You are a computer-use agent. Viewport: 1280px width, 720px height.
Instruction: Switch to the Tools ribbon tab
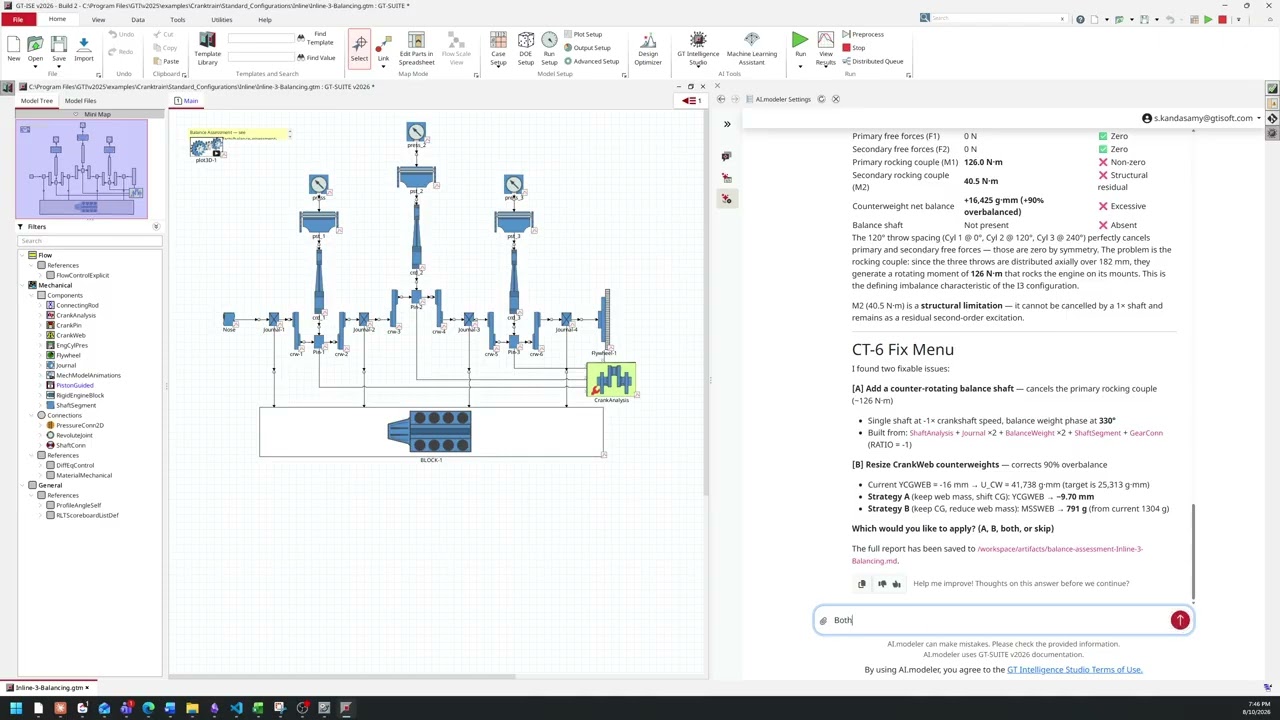coord(177,20)
